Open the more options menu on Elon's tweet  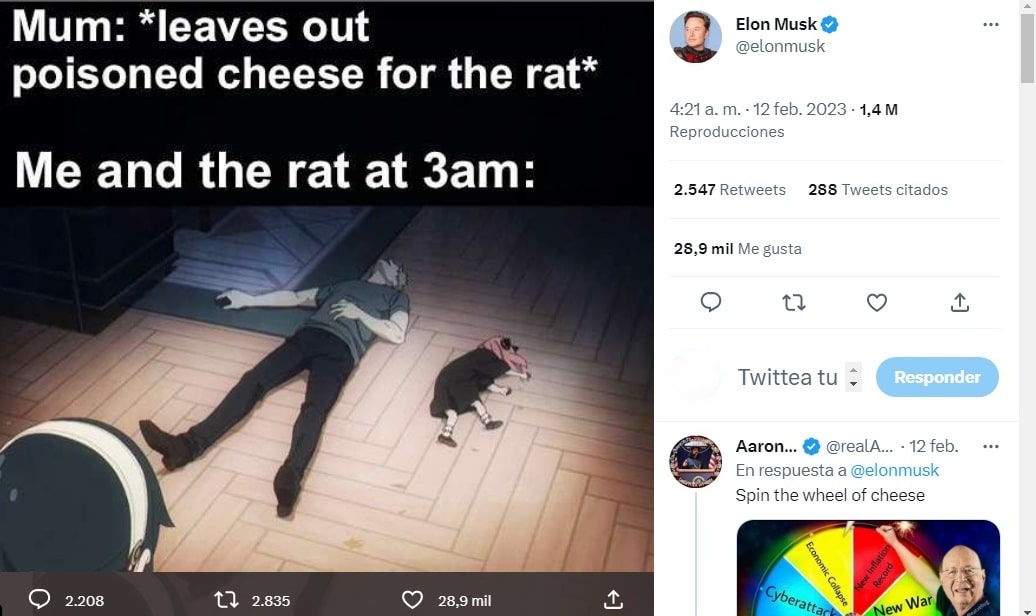pos(991,25)
